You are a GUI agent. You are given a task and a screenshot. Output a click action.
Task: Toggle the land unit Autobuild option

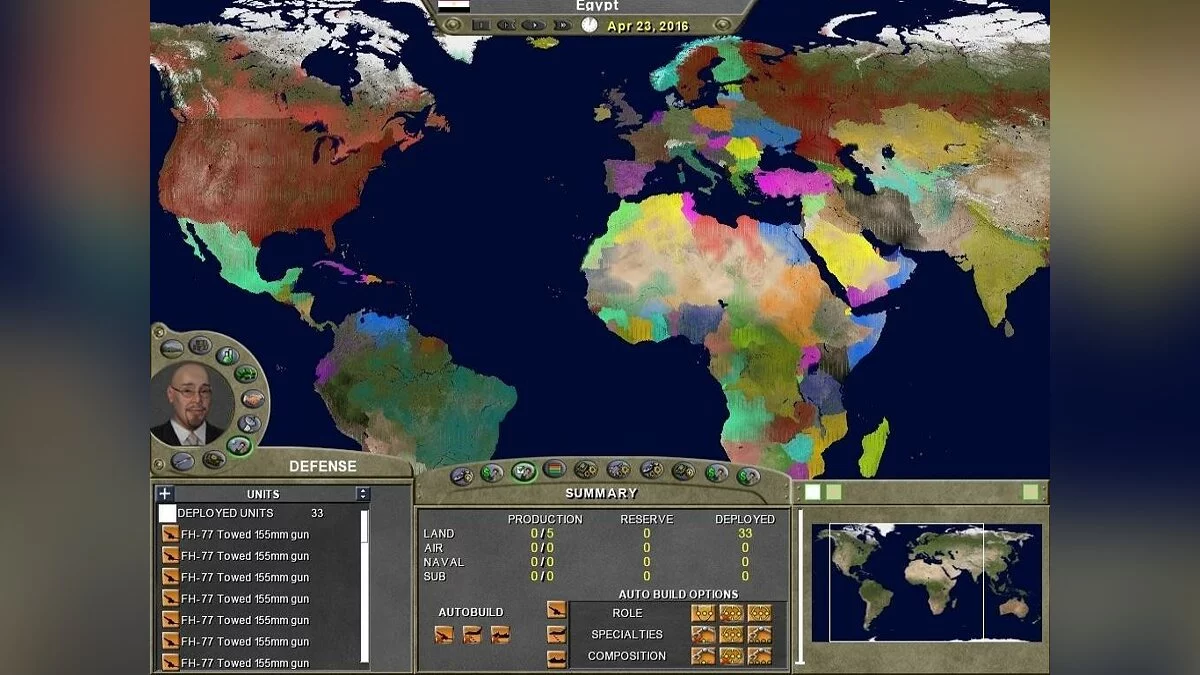click(x=443, y=634)
